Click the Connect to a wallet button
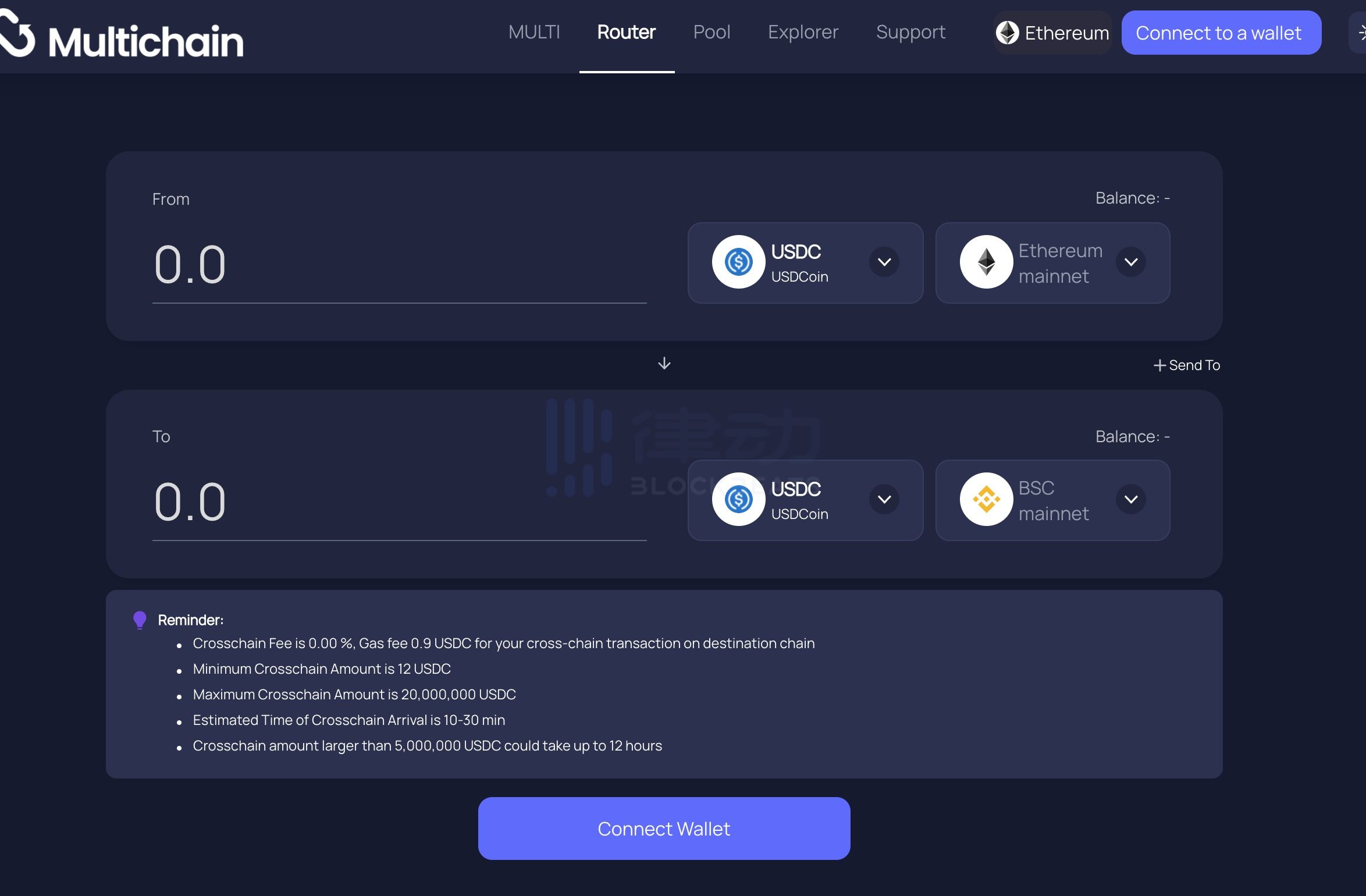Viewport: 1366px width, 896px height. [1218, 32]
